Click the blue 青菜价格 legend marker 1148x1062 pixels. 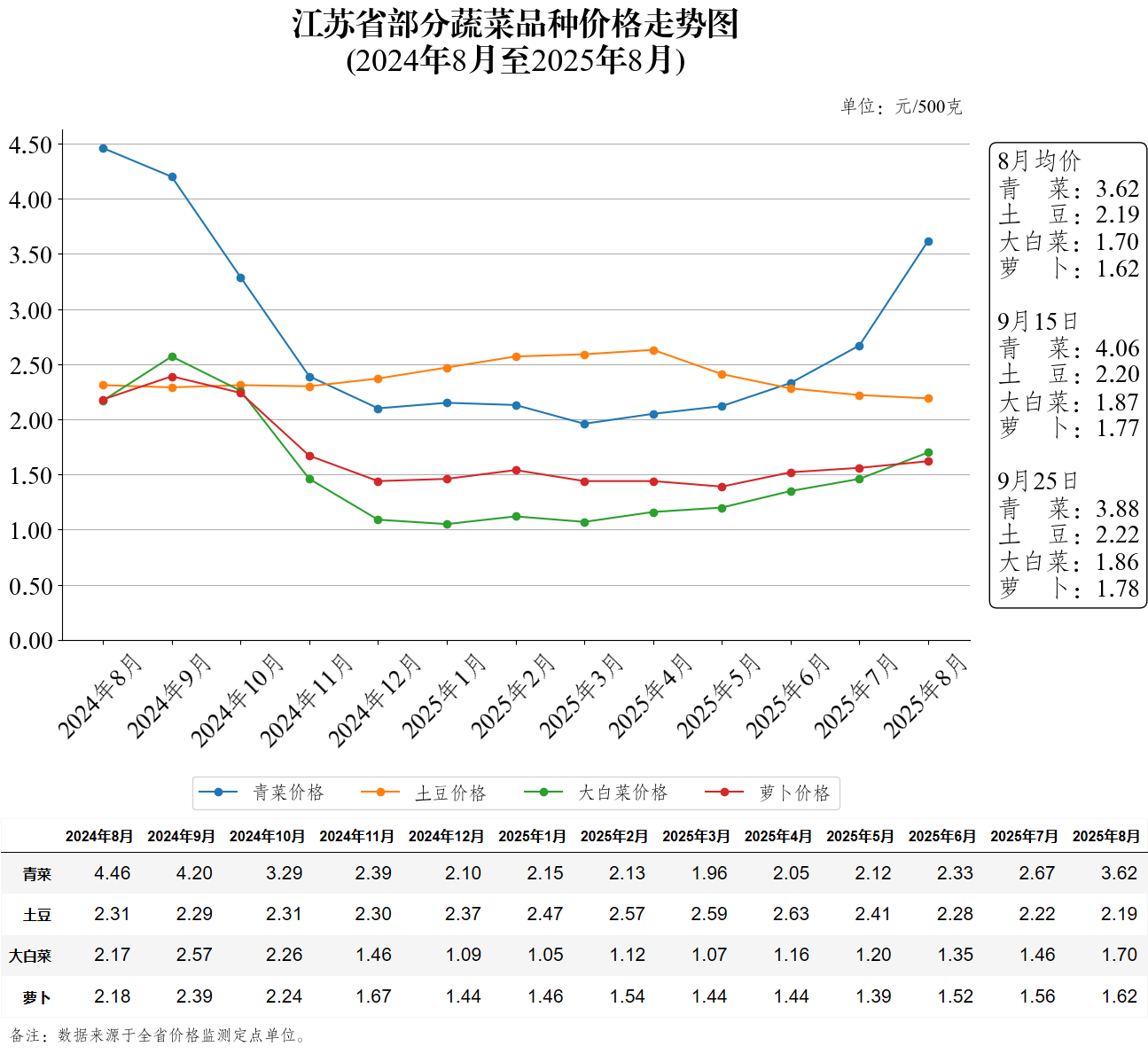coord(218,793)
